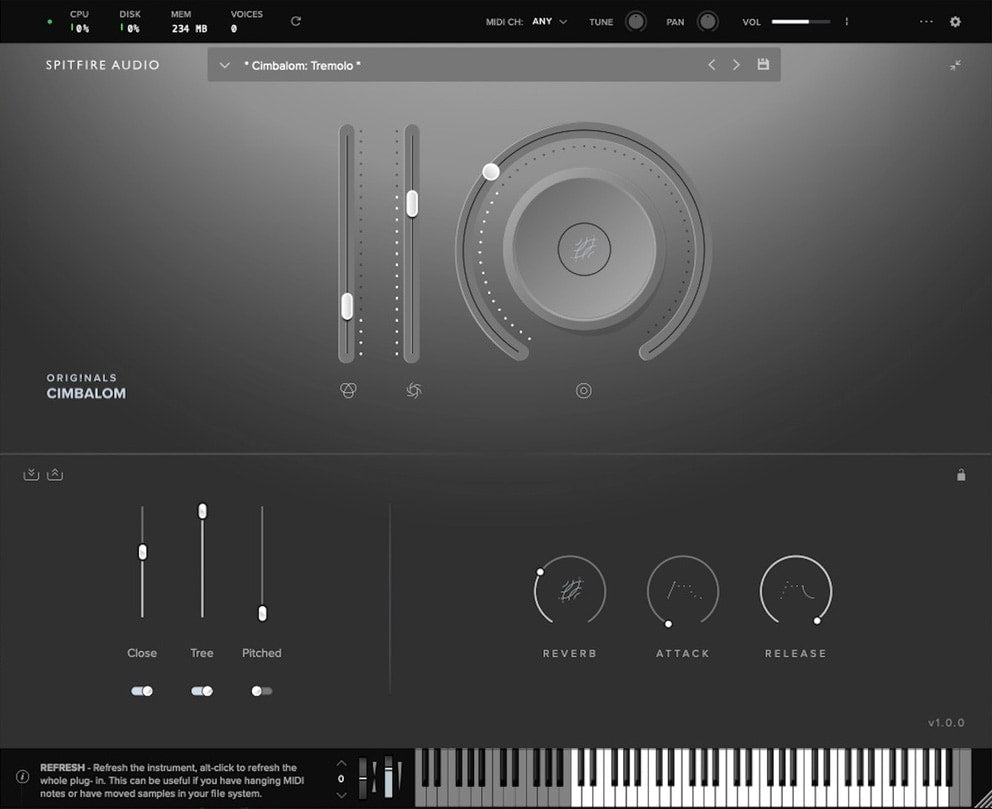Open the settings gear icon

tap(955, 21)
